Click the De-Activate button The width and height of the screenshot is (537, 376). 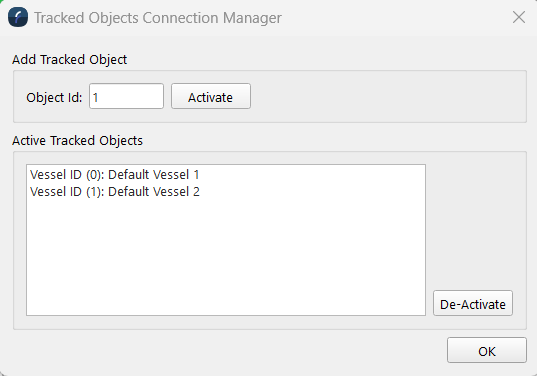point(473,303)
